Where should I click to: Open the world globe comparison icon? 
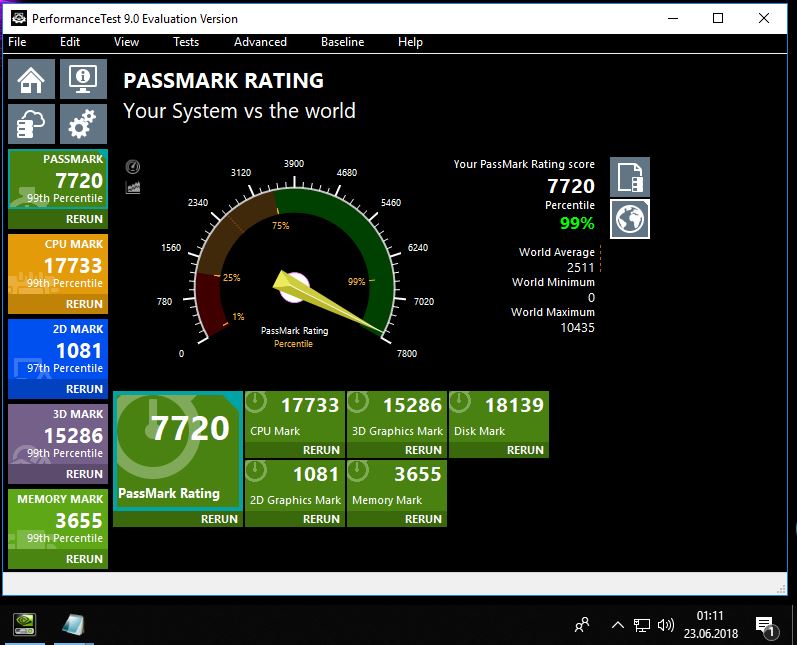click(630, 219)
